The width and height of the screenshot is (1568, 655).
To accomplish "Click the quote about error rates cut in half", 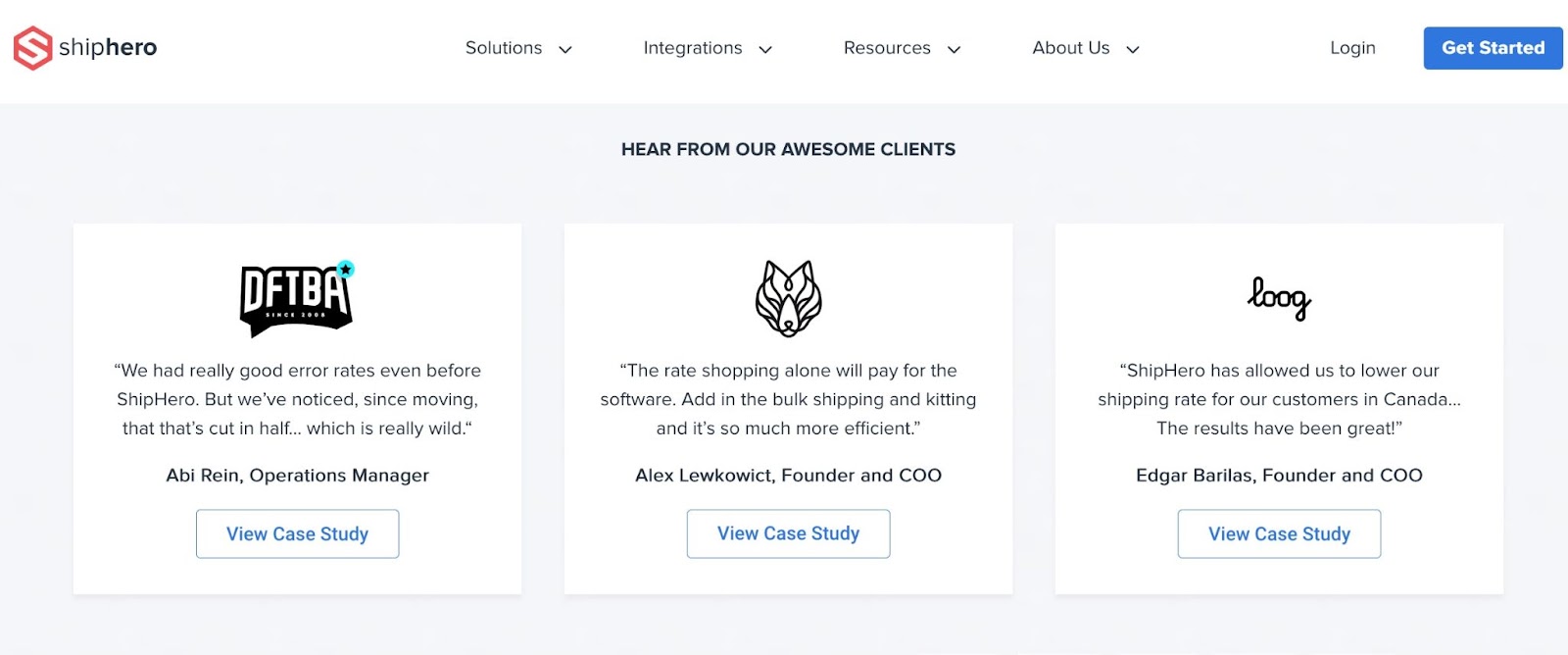I will 297,399.
